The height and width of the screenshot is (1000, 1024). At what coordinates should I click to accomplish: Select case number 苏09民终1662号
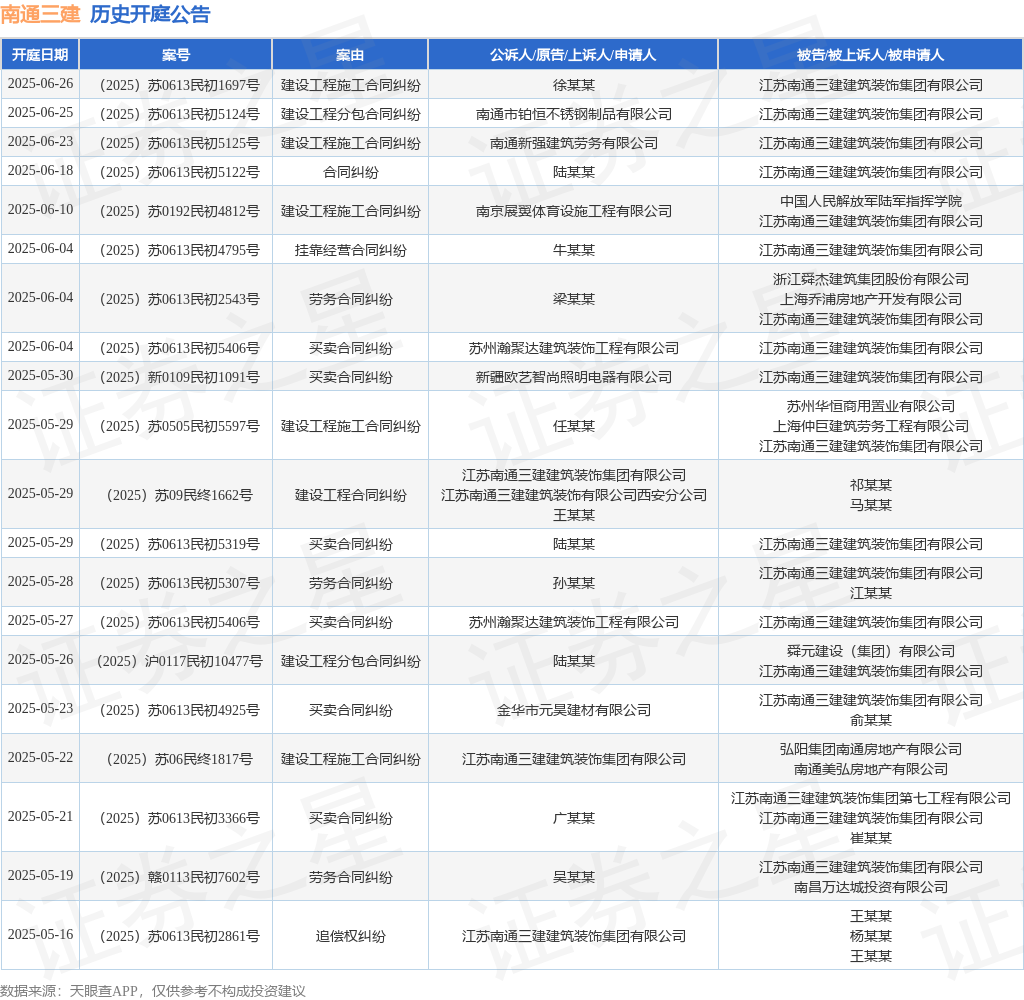coord(180,495)
